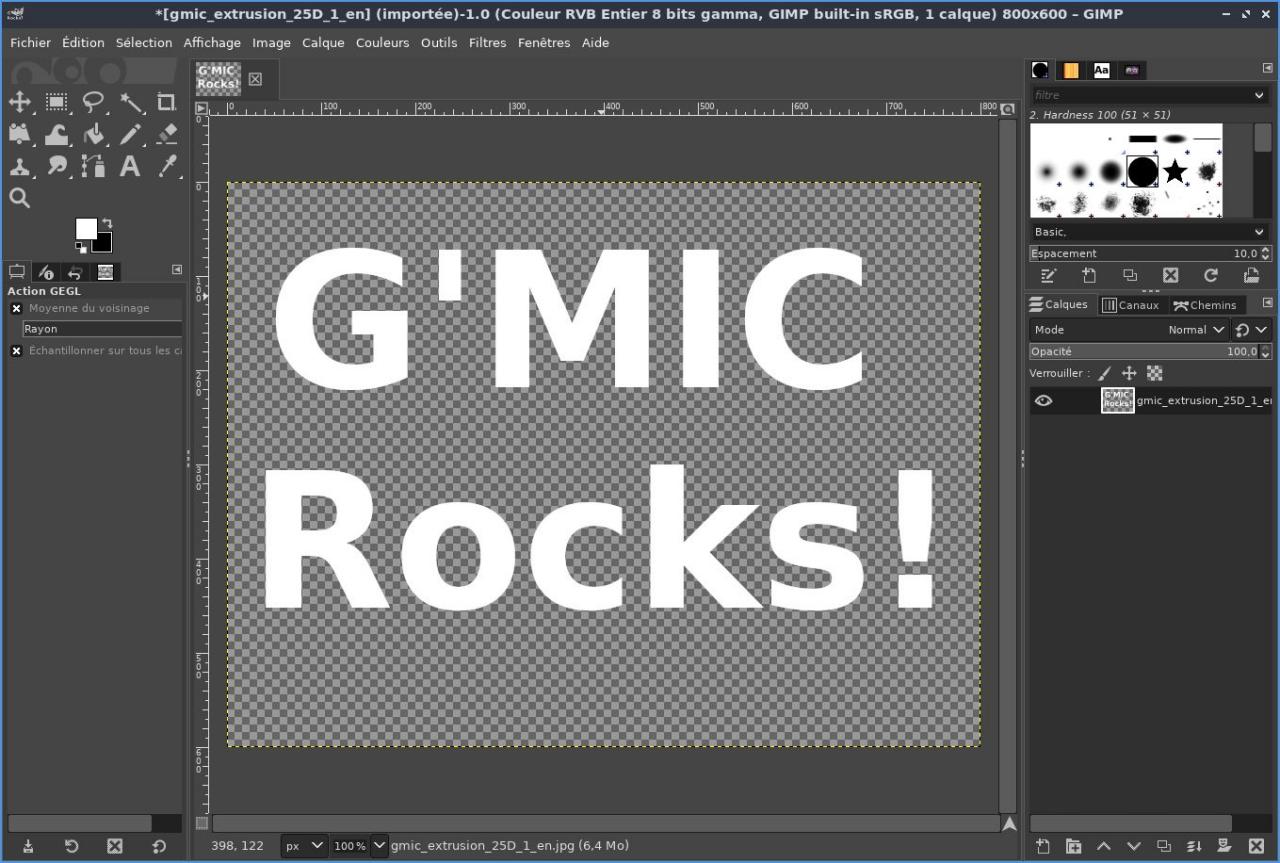
Task: Open the Fichier menu
Action: pos(30,43)
